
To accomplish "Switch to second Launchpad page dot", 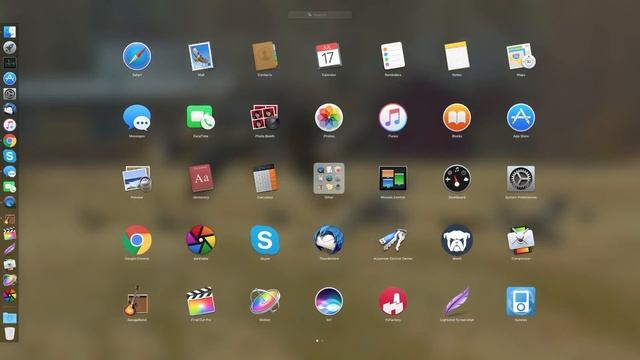I will [x=322, y=340].
